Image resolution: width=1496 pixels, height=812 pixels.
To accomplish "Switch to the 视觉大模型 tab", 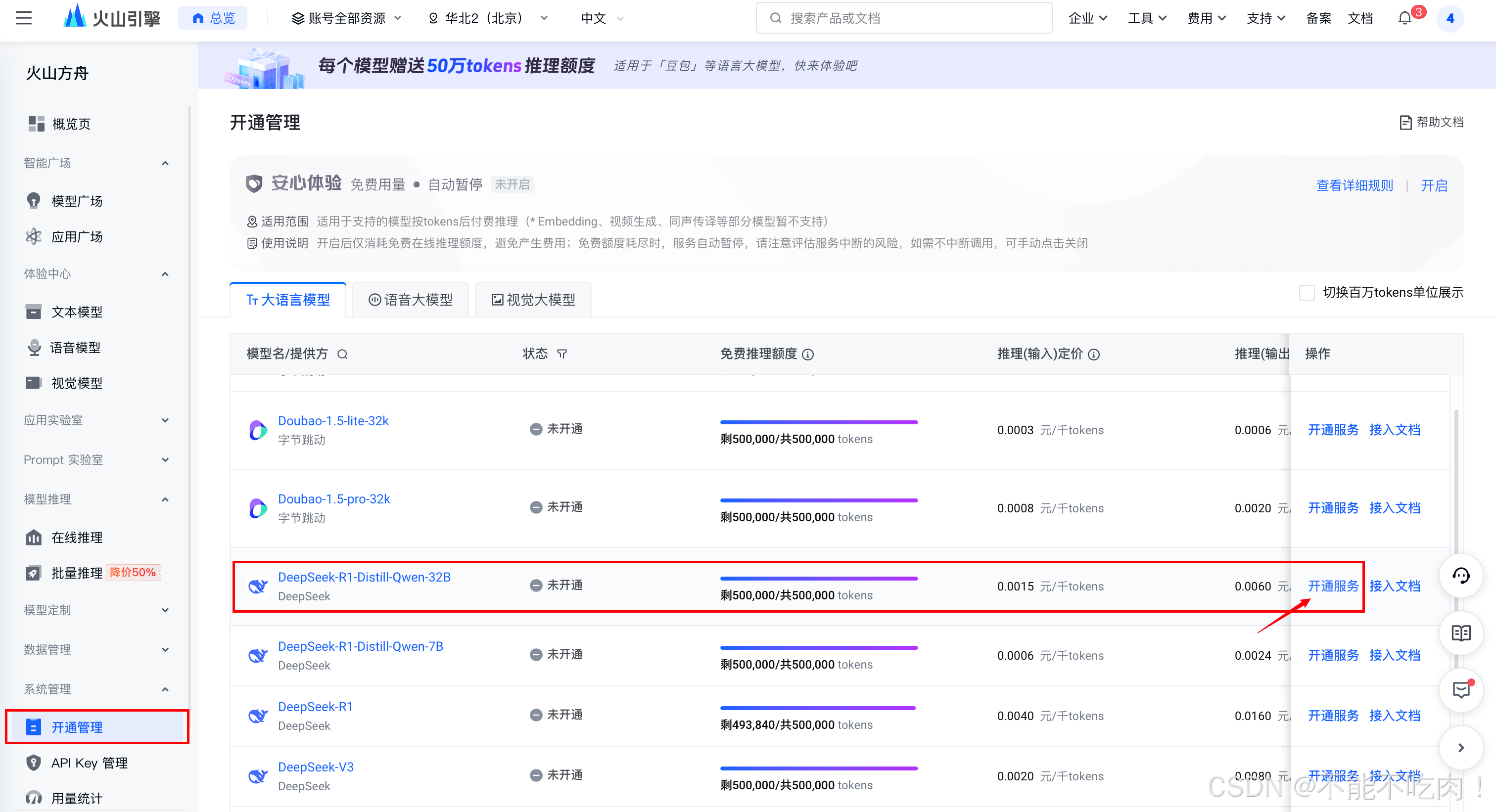I will (533, 300).
